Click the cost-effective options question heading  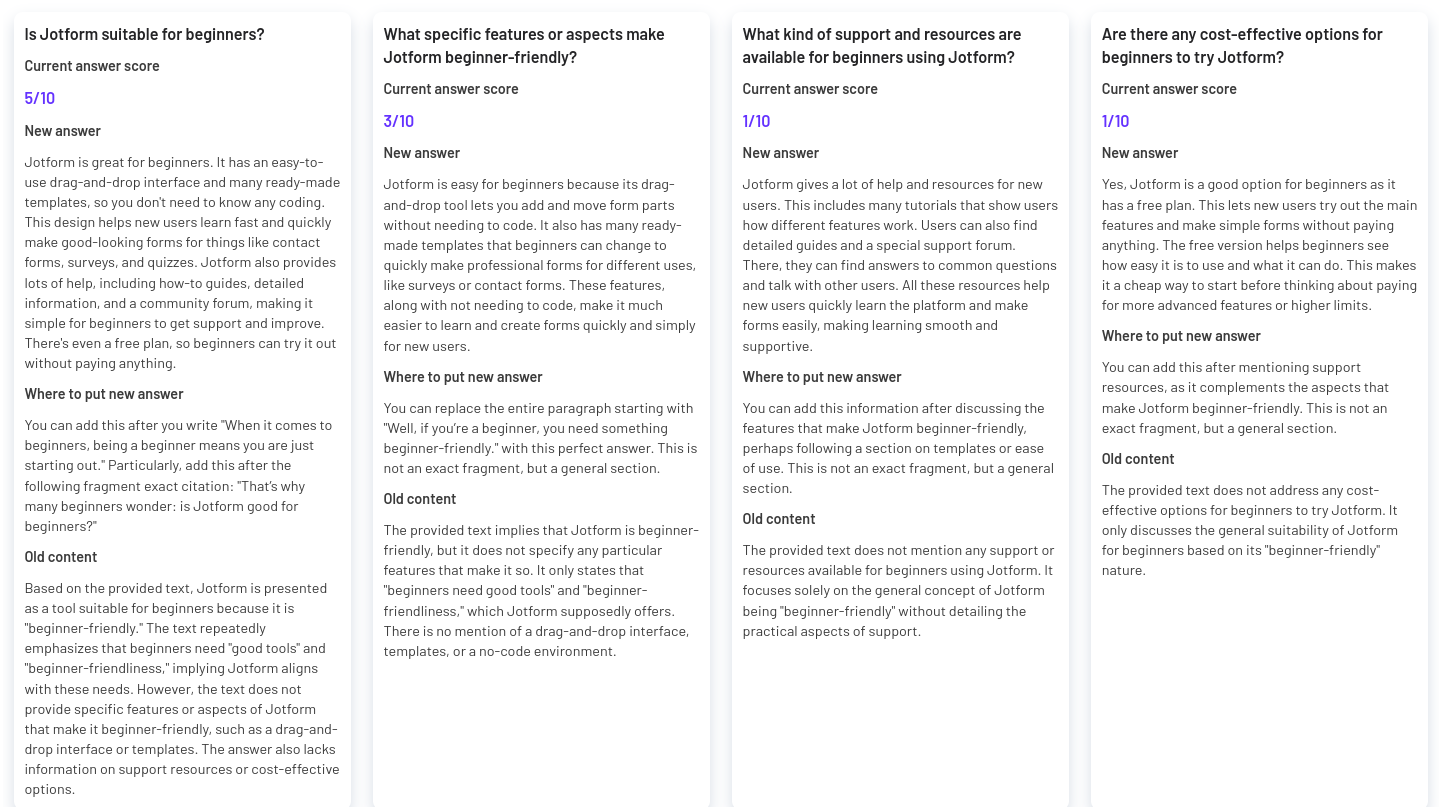click(x=1242, y=46)
